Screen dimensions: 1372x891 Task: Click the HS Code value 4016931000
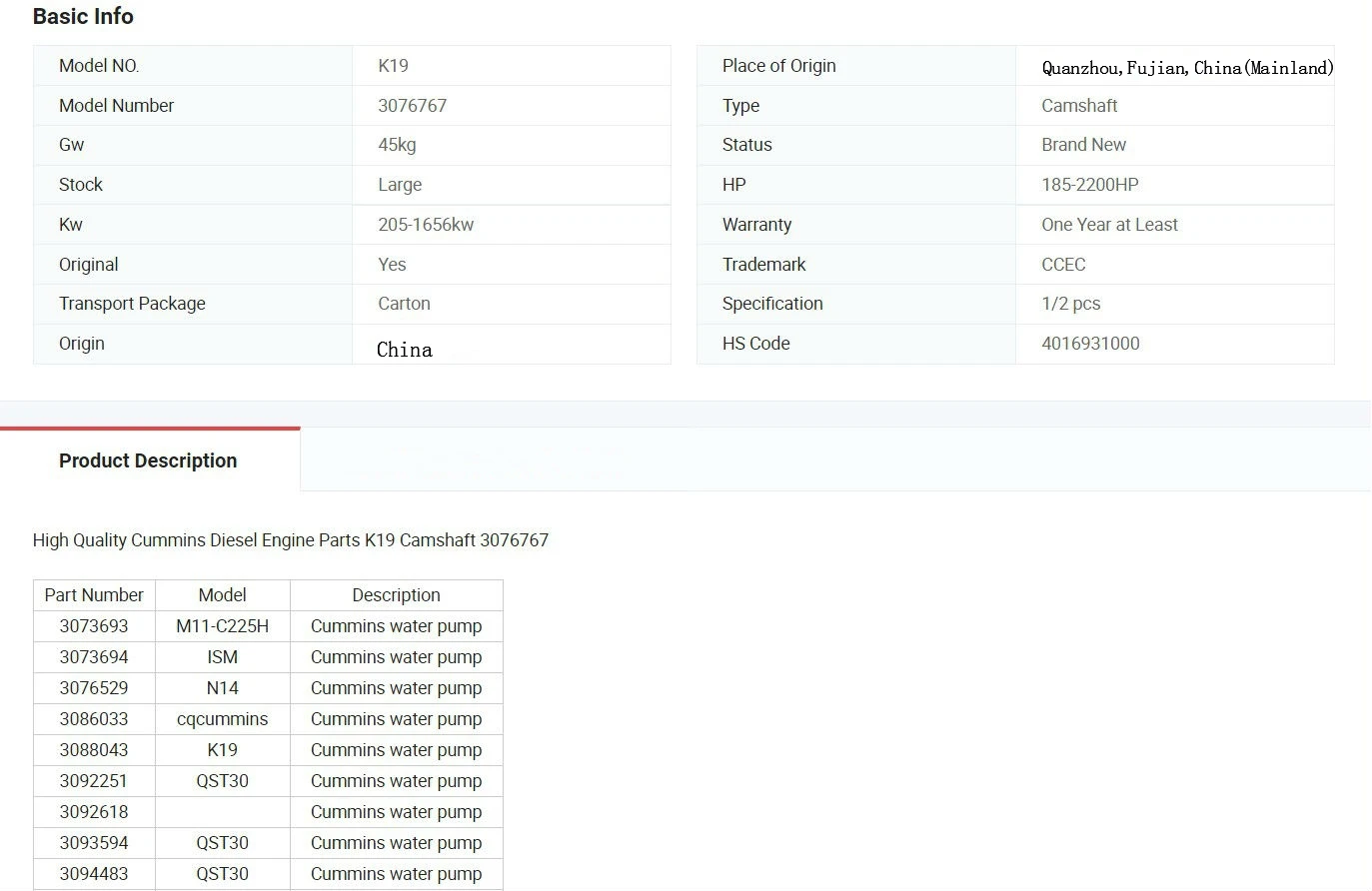(1090, 344)
